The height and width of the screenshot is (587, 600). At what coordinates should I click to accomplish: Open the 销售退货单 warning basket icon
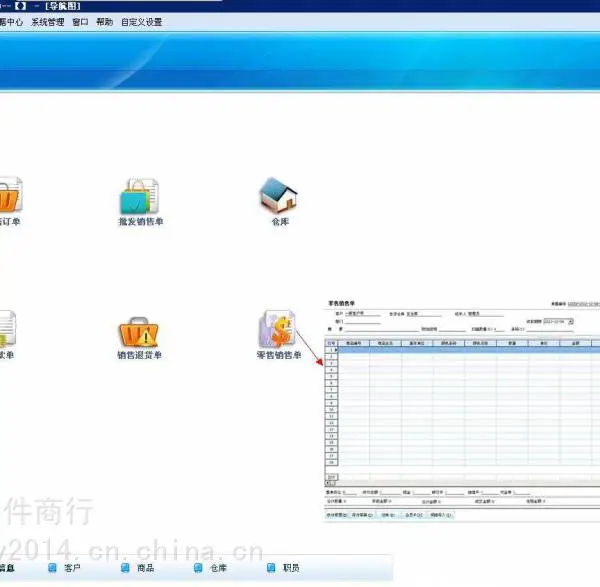[139, 333]
